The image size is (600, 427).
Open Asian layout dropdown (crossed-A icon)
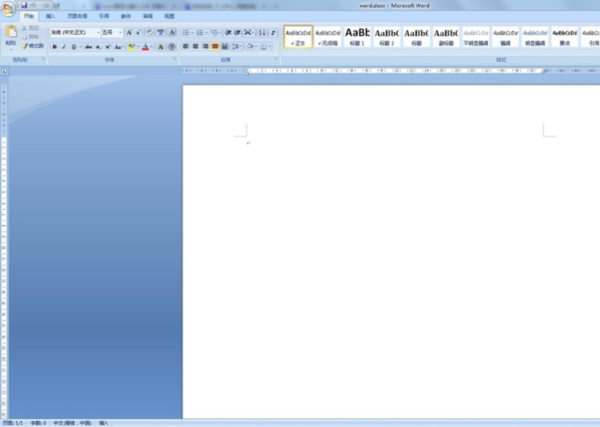pyautogui.click(x=249, y=33)
